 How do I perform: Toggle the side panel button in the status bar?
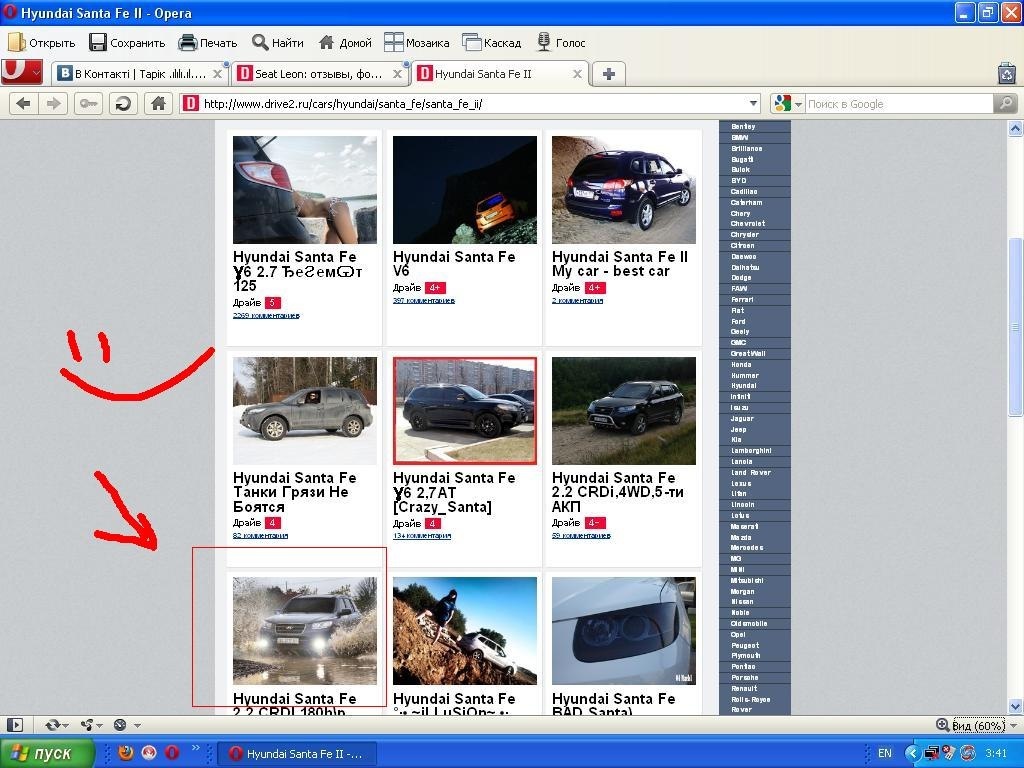[14, 725]
